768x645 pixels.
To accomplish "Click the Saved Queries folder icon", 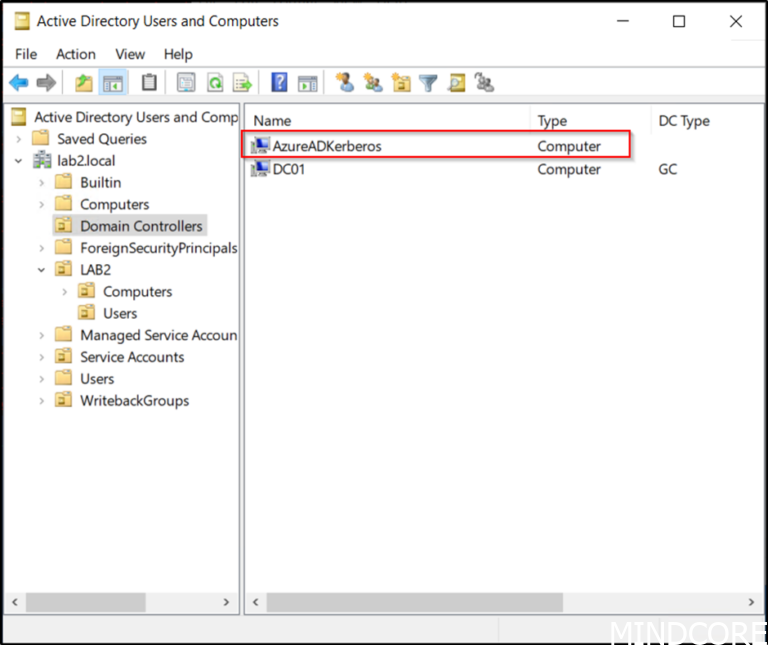I will (x=41, y=138).
